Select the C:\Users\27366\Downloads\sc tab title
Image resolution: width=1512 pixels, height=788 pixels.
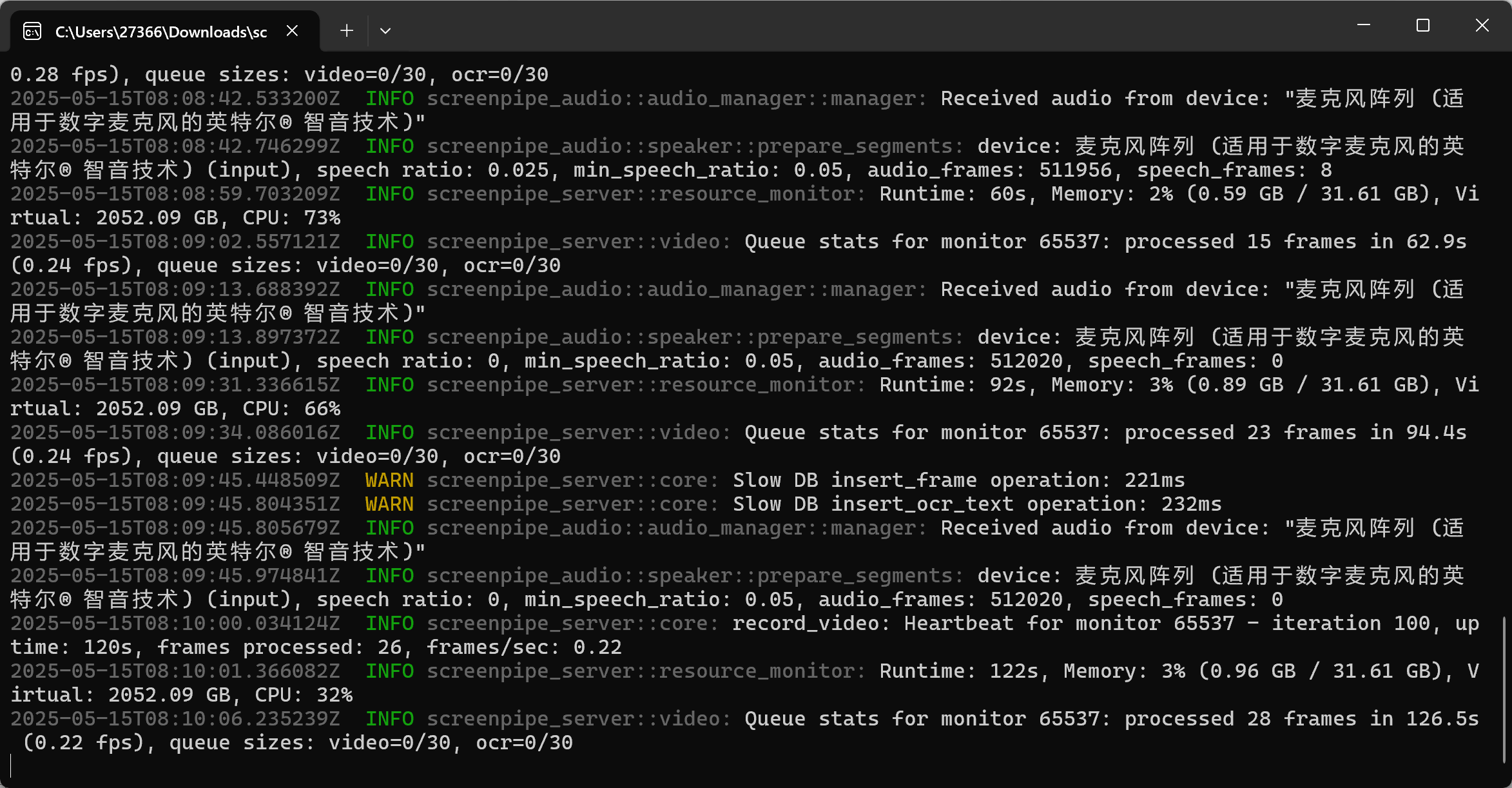point(161,32)
